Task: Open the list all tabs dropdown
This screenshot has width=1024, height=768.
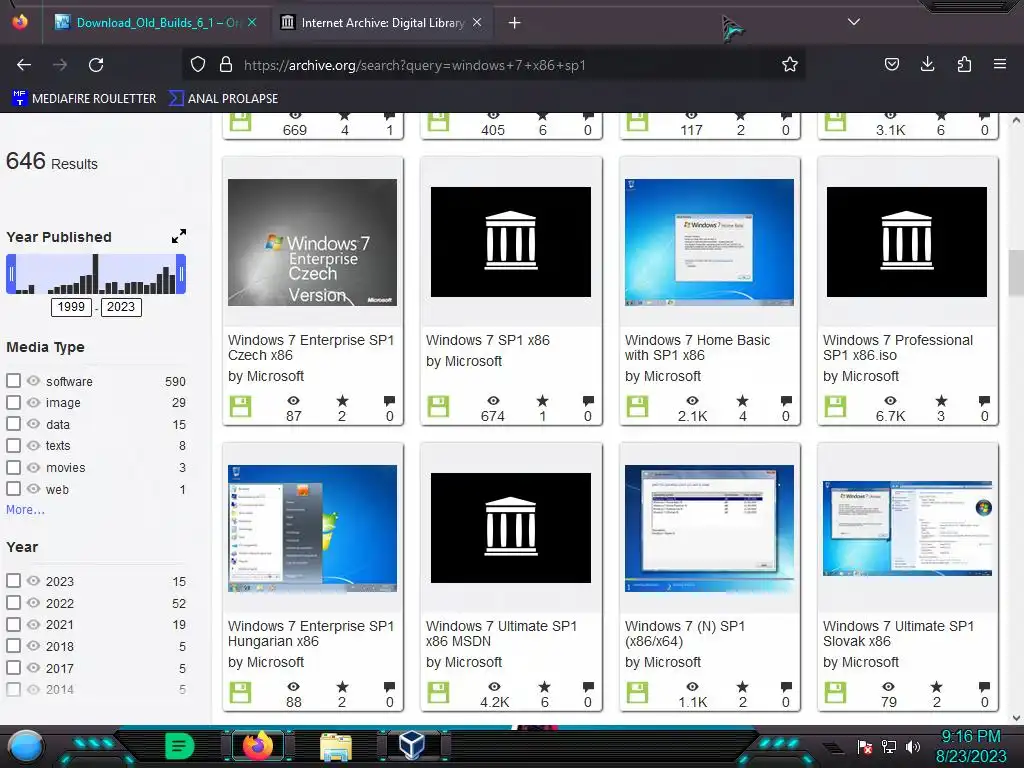Action: (x=854, y=22)
